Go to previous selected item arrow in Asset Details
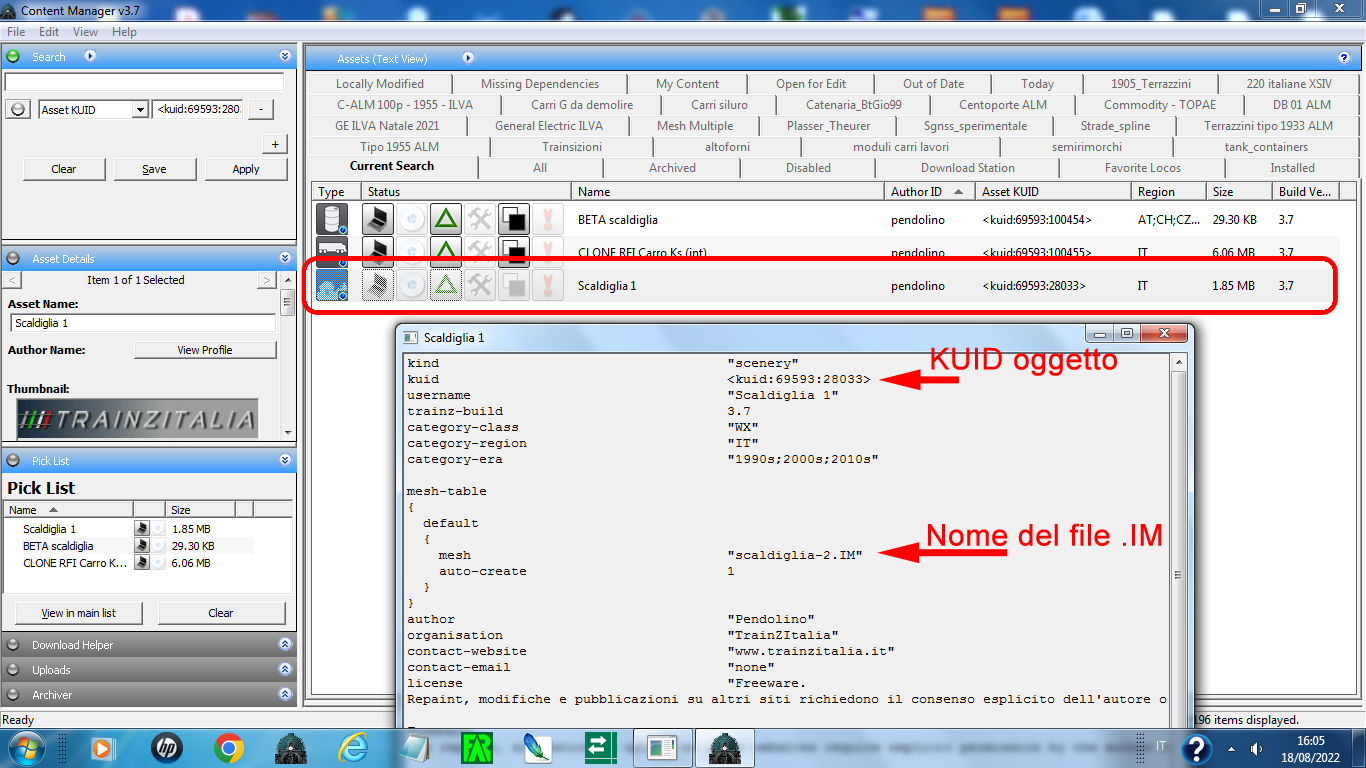Screen dimensions: 1366x768 pyautogui.click(x=12, y=280)
